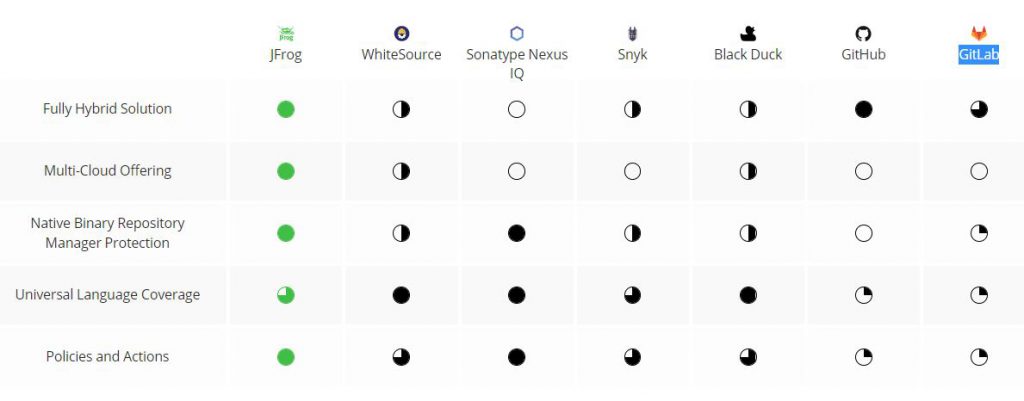Click JFrog's green Fully Hybrid Solution circle
1024x401 pixels.
click(x=286, y=109)
